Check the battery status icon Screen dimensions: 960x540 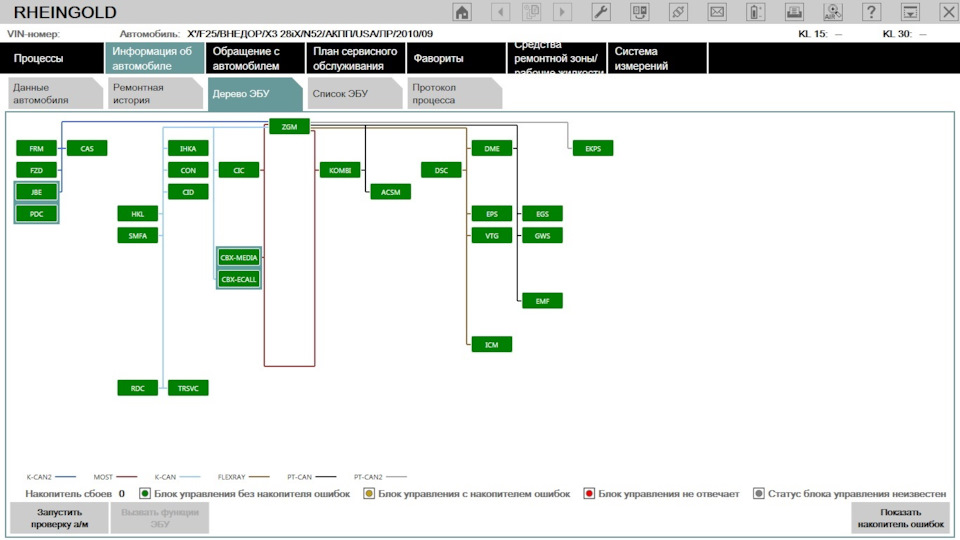pos(756,12)
